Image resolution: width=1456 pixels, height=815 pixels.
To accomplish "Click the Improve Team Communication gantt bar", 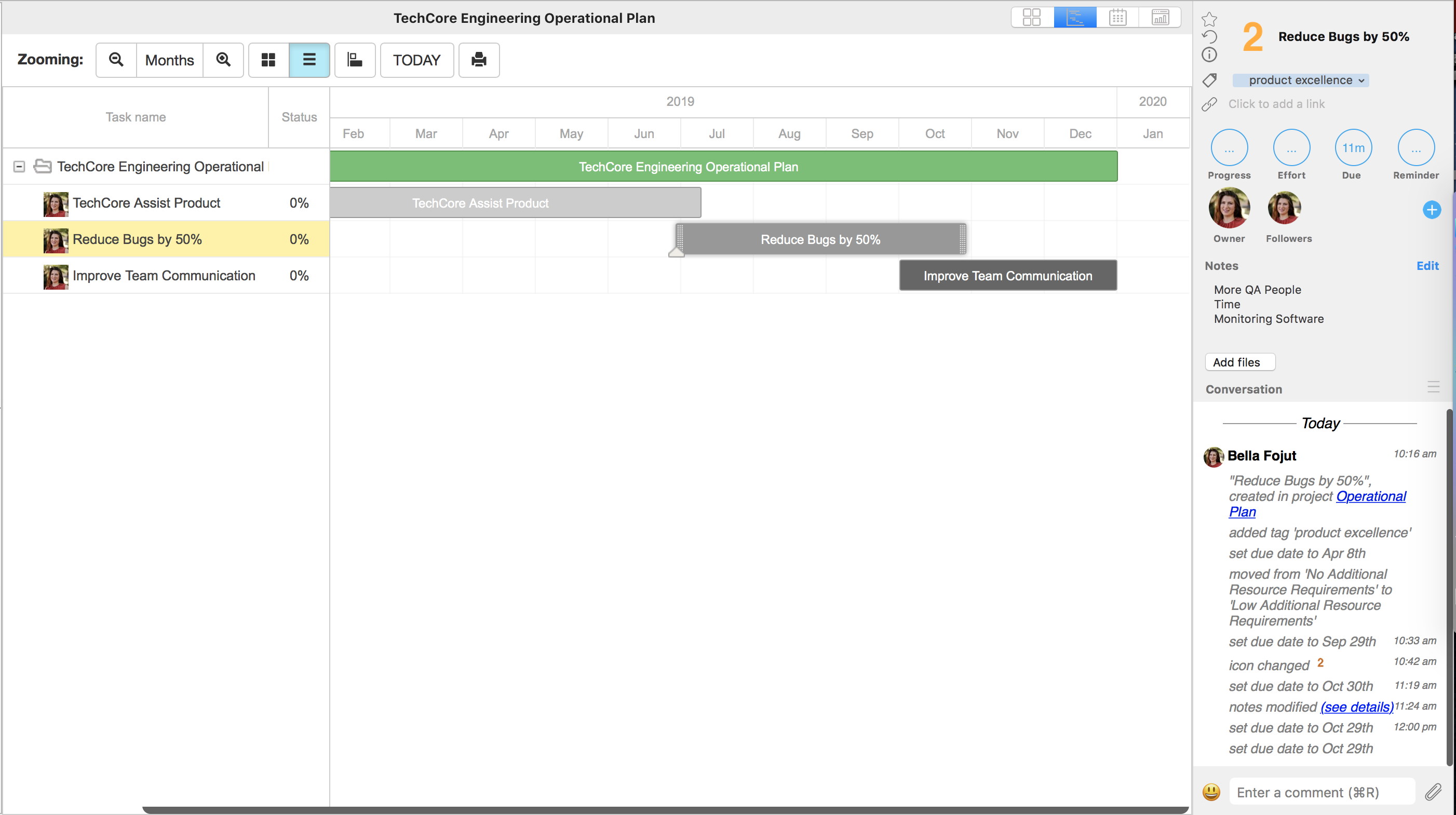I will click(1008, 276).
